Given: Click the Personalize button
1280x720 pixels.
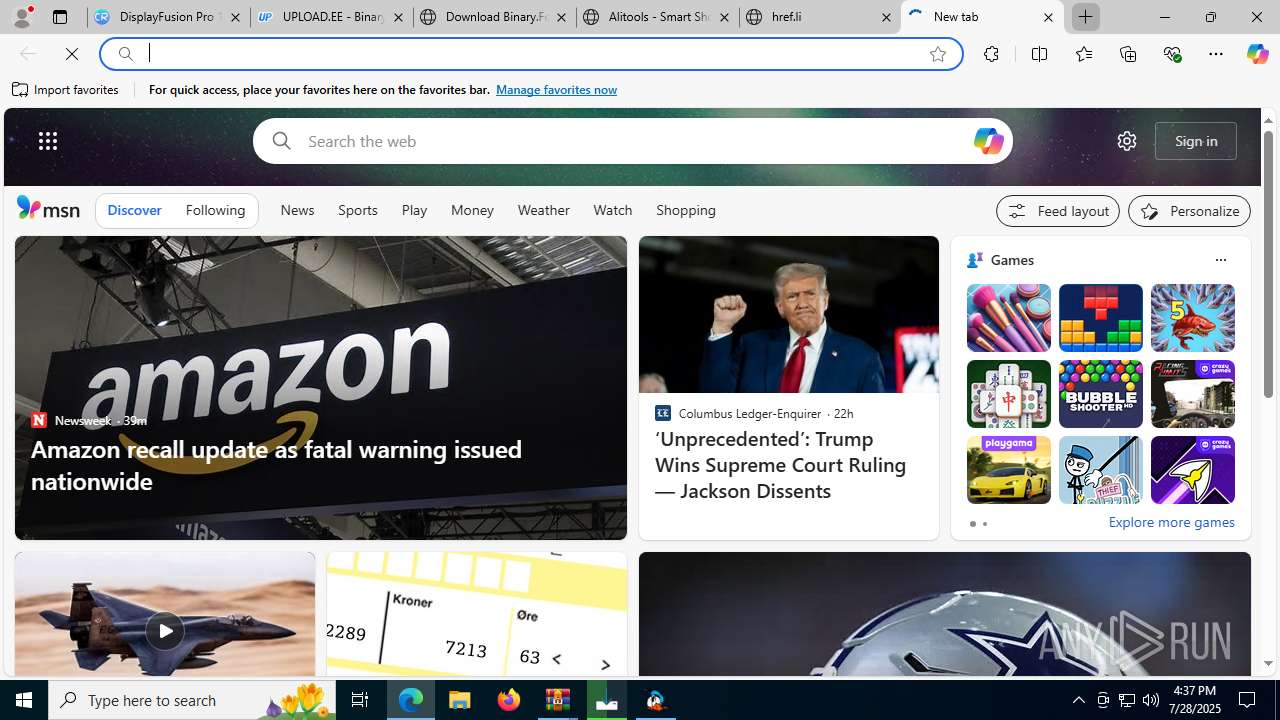Looking at the screenshot, I should 1189,211.
